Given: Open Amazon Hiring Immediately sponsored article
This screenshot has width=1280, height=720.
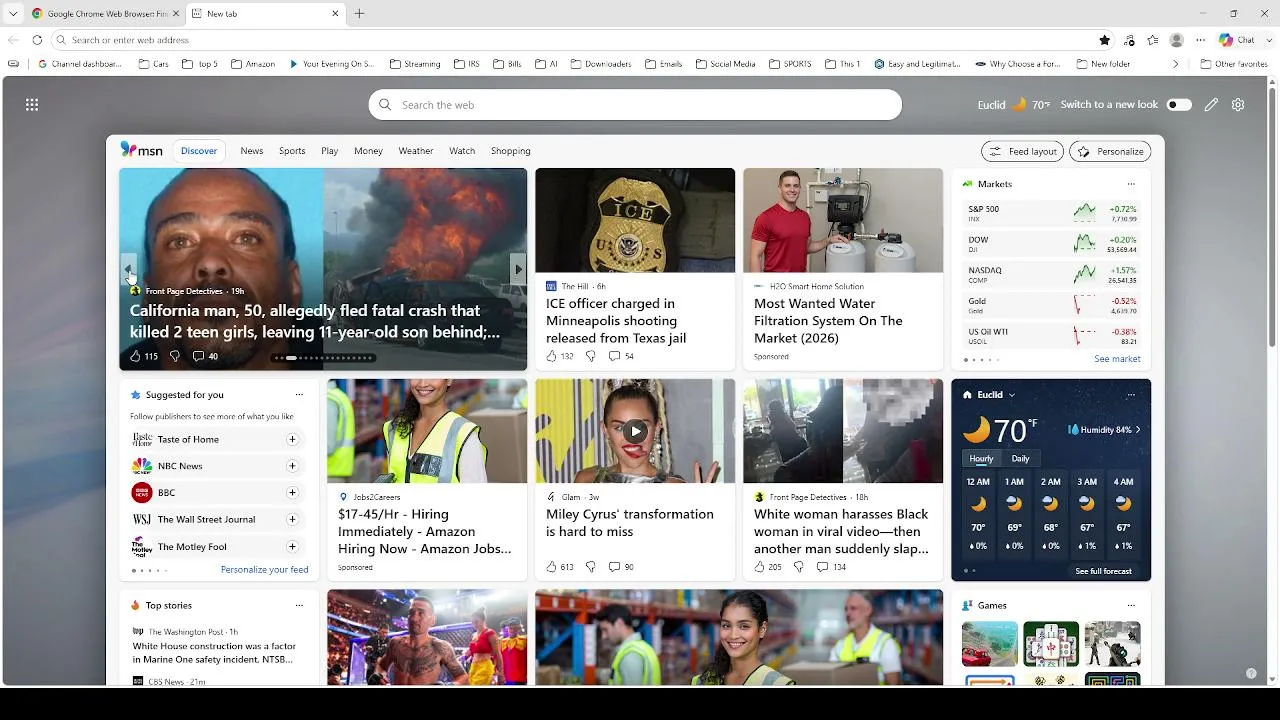Looking at the screenshot, I should pyautogui.click(x=427, y=480).
